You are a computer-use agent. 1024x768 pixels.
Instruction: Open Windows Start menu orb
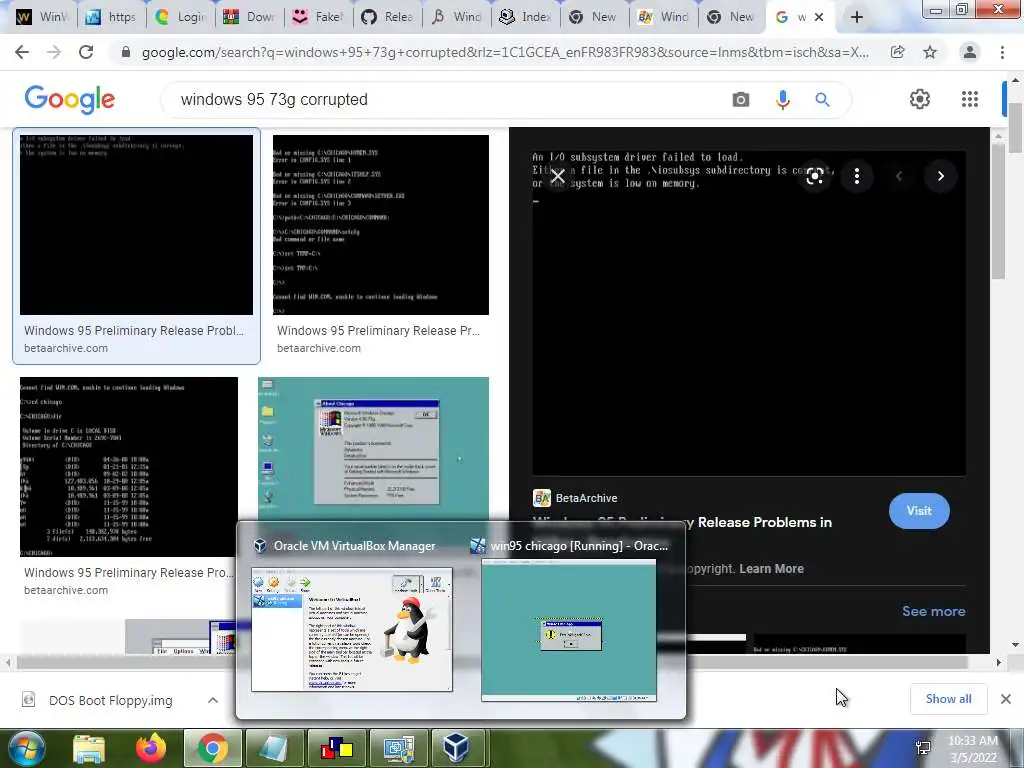tap(25, 748)
